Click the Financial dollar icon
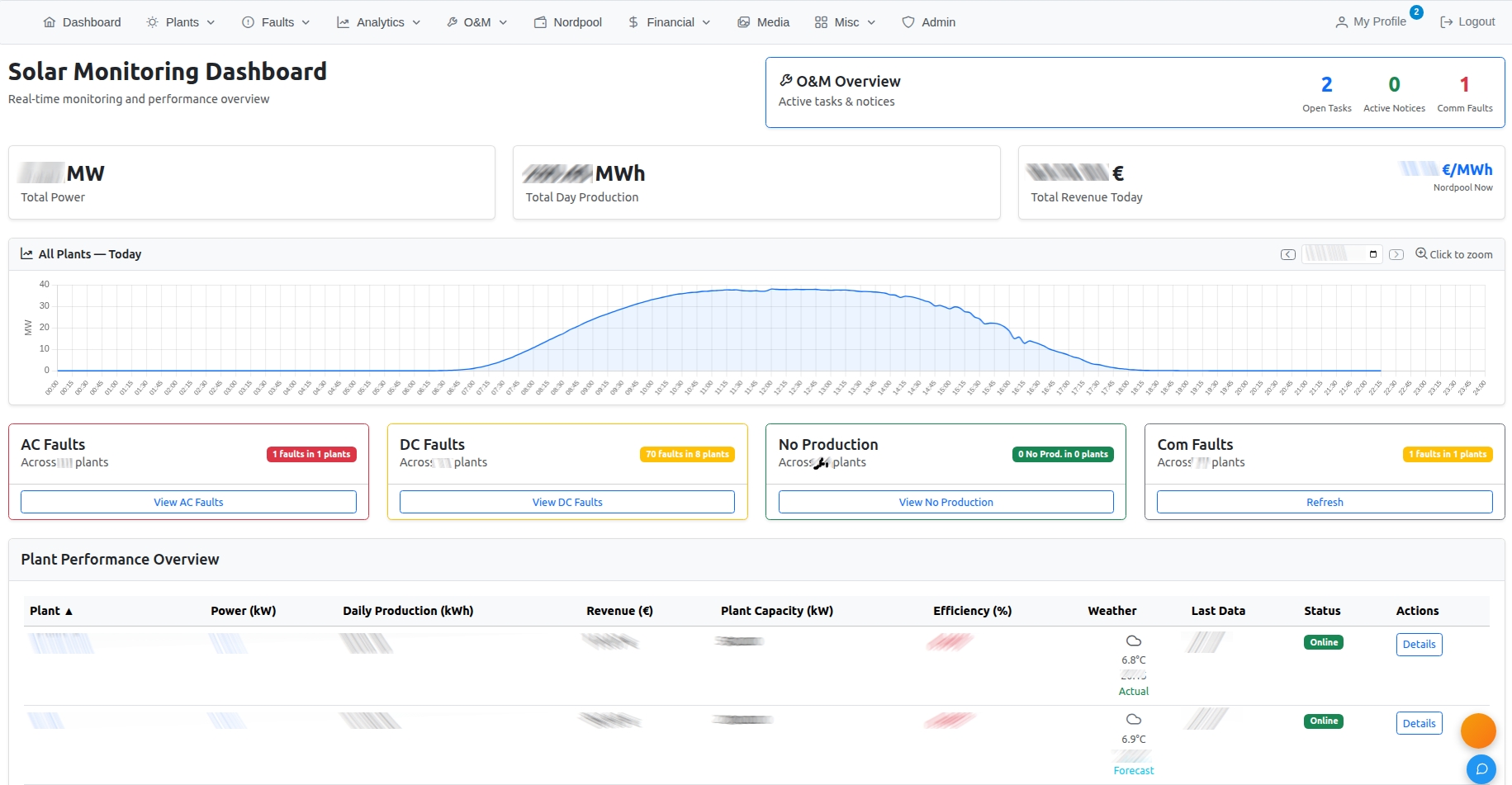The image size is (1512, 785). pos(632,22)
